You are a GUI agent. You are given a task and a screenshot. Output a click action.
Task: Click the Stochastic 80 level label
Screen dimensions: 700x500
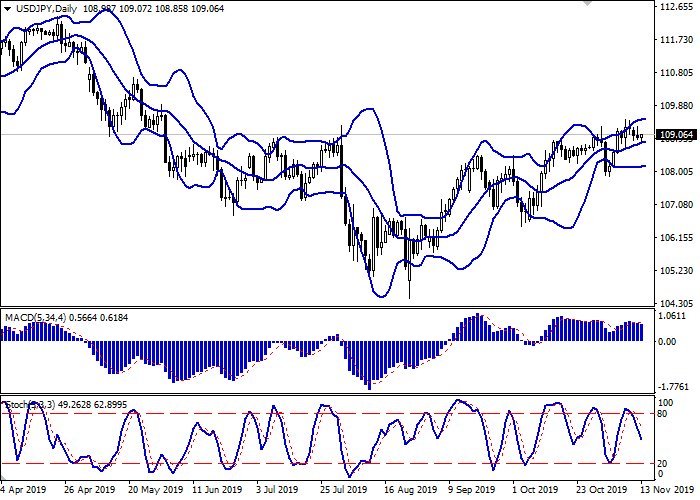(662, 412)
